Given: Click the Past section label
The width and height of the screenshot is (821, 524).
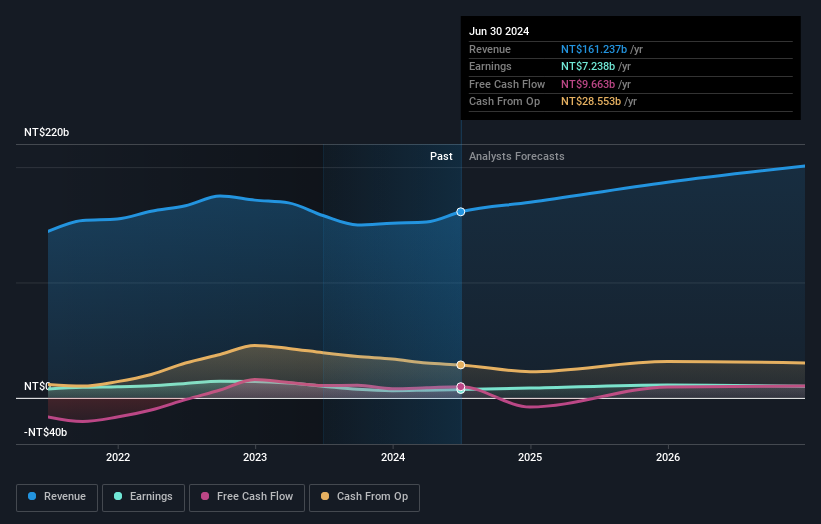Looking at the screenshot, I should [x=441, y=156].
